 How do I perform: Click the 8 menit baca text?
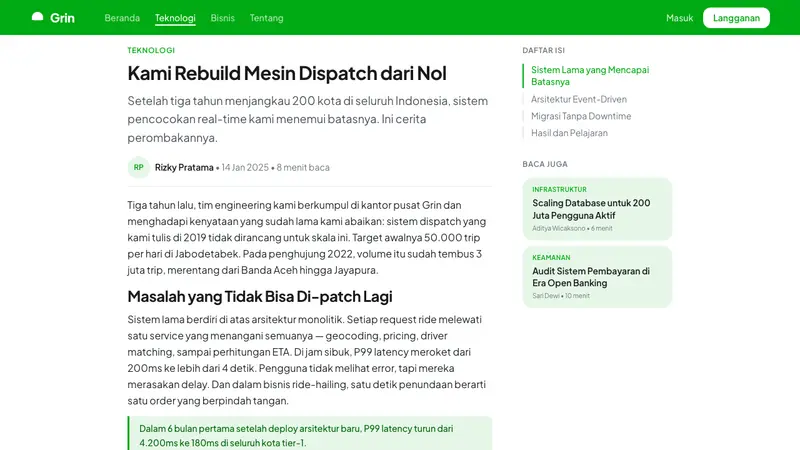303,167
